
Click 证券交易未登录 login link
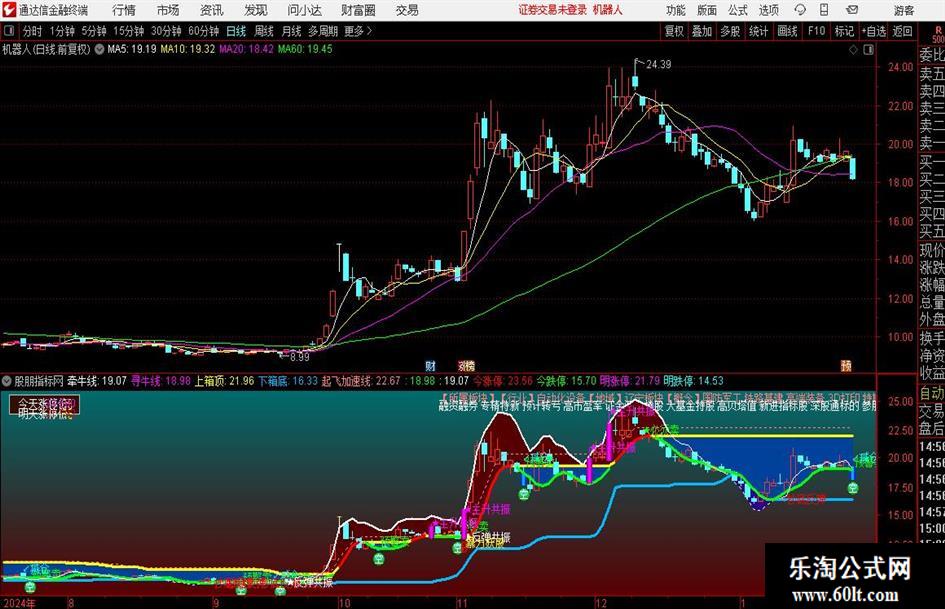tap(553, 10)
